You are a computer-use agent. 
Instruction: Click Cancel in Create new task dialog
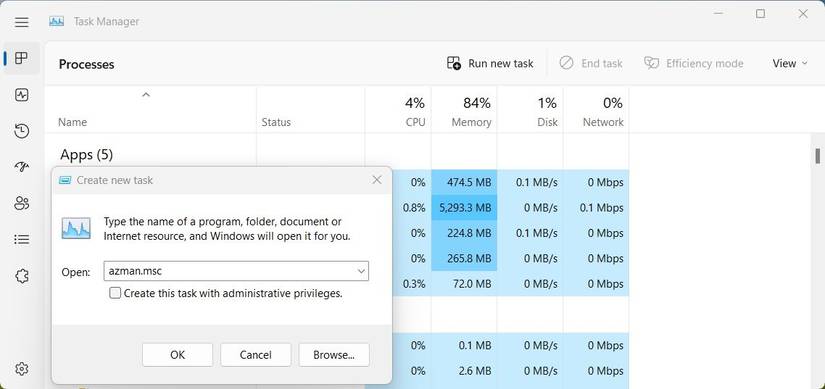tap(255, 355)
